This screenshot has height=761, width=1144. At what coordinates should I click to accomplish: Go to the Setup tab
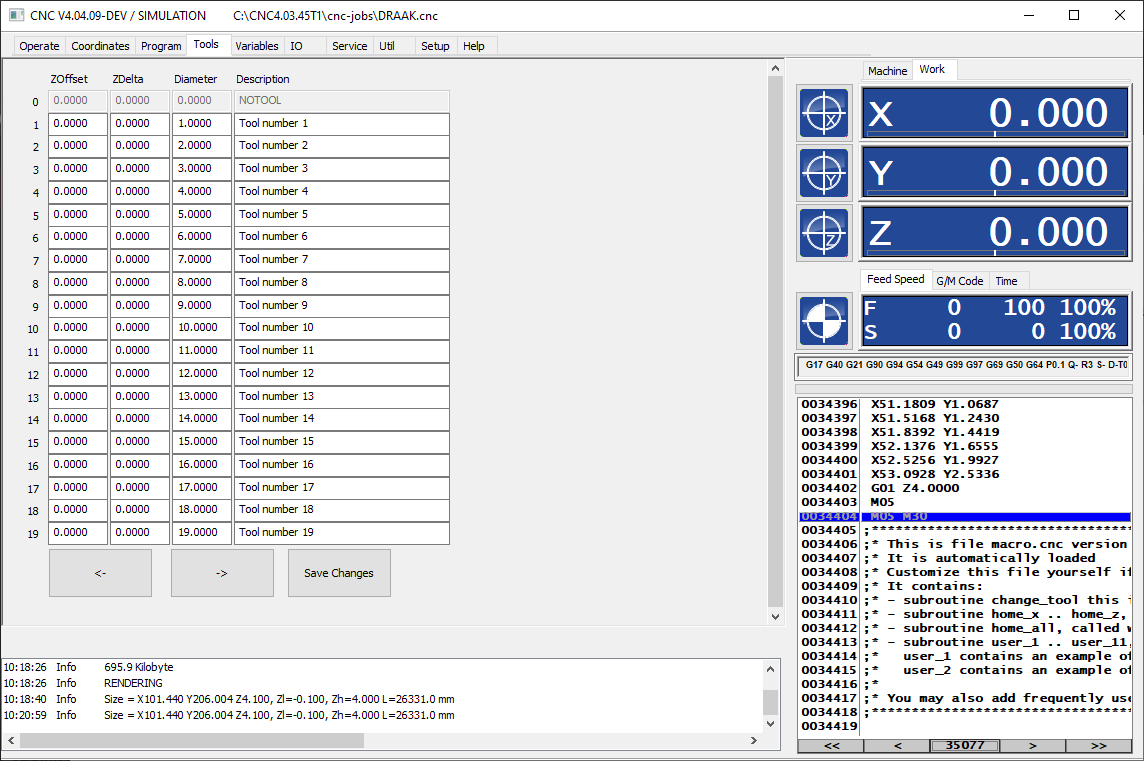click(435, 46)
